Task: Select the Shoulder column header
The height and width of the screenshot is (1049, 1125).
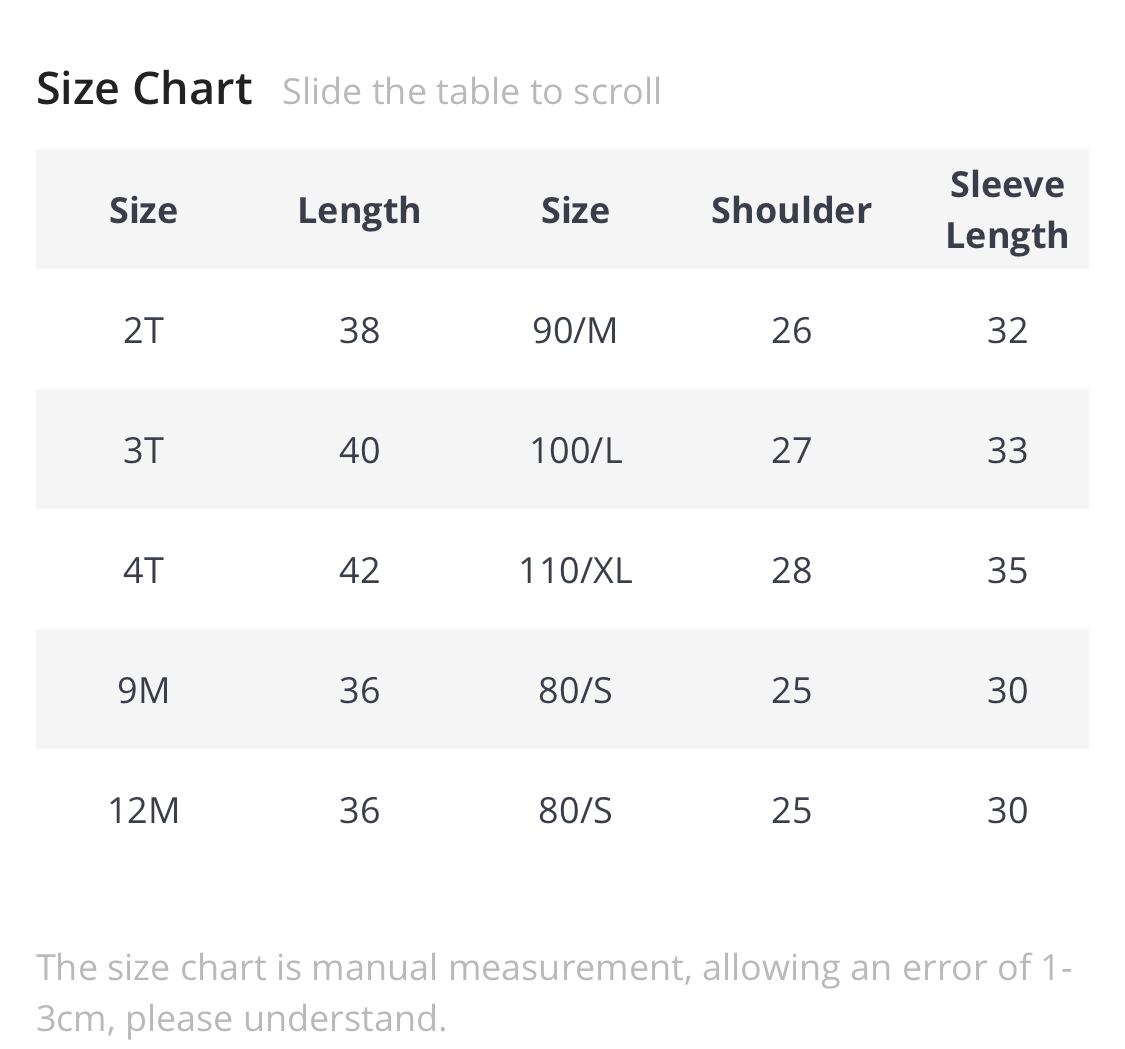Action: point(791,210)
